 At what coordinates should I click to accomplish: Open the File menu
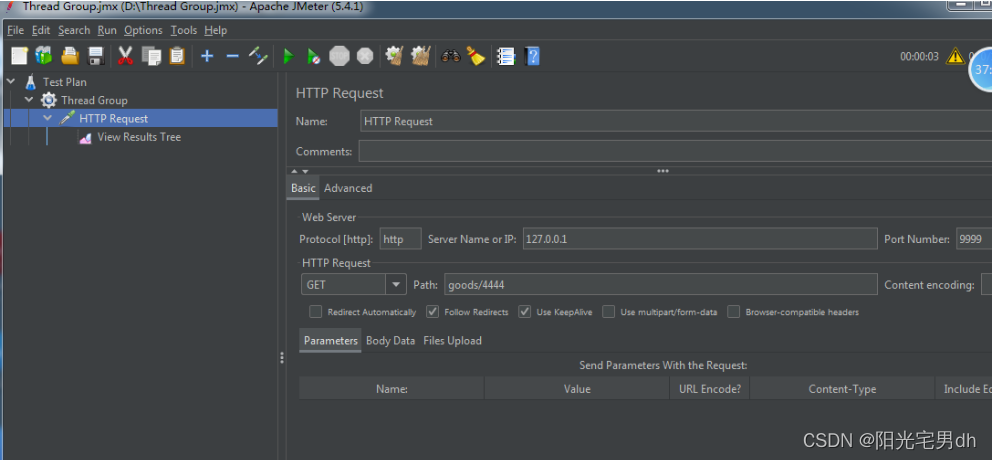[15, 30]
